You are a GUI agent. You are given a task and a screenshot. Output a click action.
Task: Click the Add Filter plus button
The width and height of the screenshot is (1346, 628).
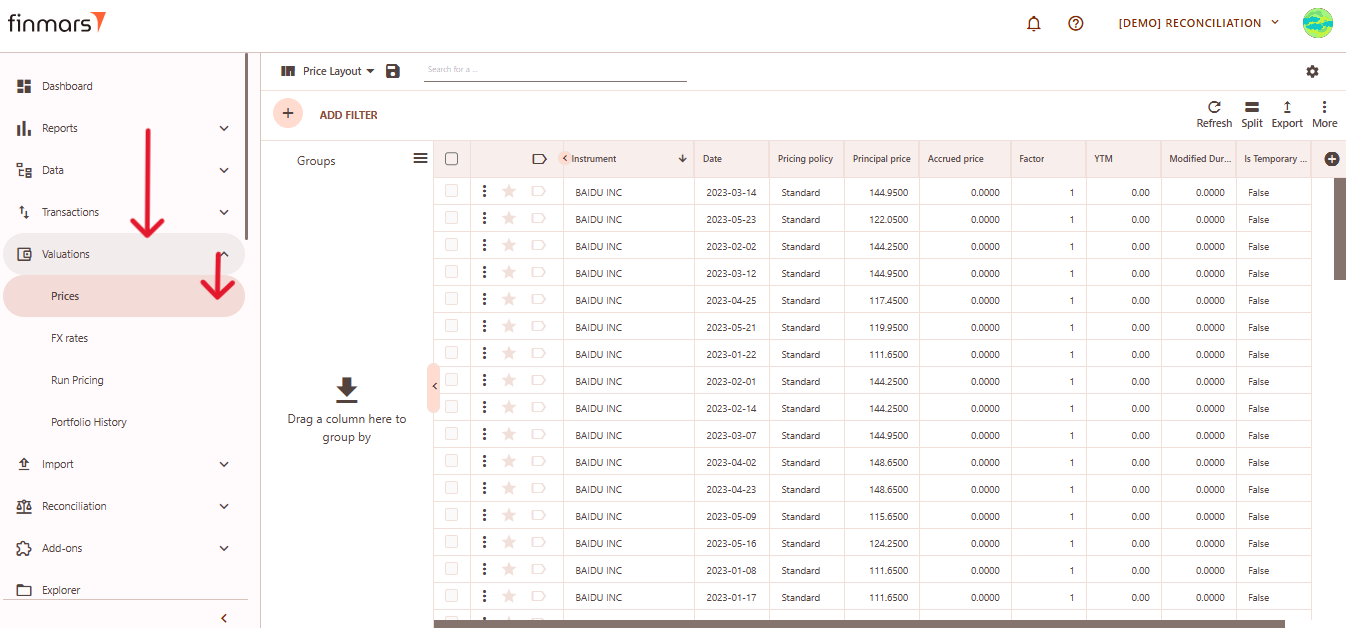(x=288, y=114)
